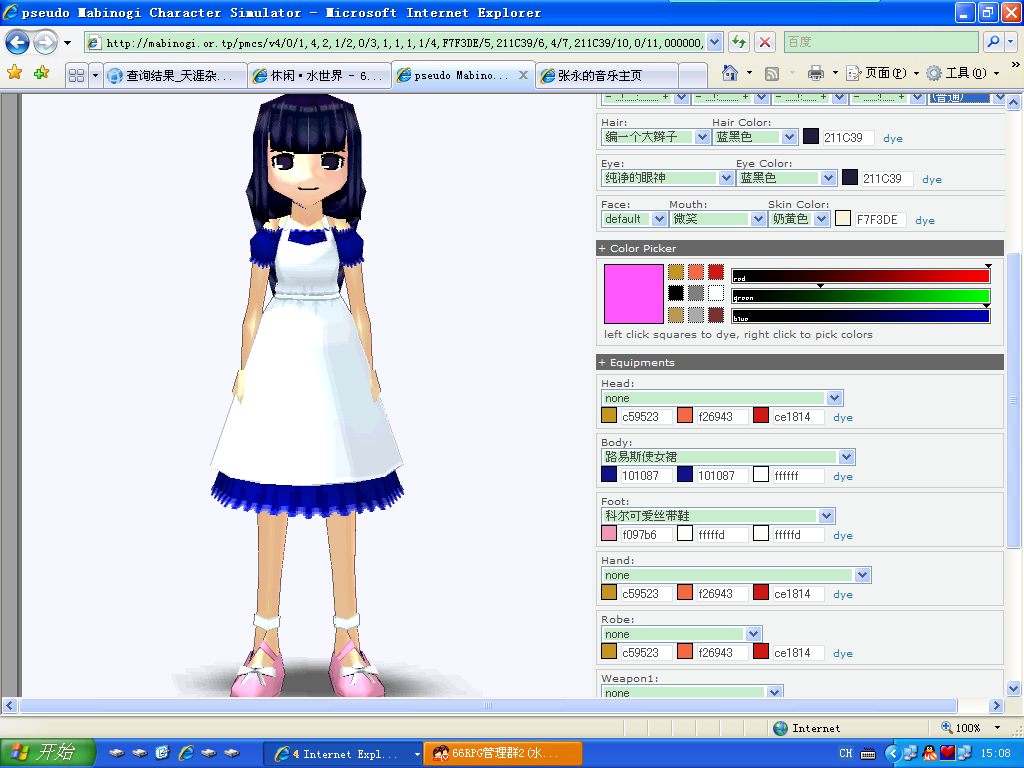Screen dimensions: 1024x768
Task: Click the IE Forward arrow button
Action: (45, 43)
